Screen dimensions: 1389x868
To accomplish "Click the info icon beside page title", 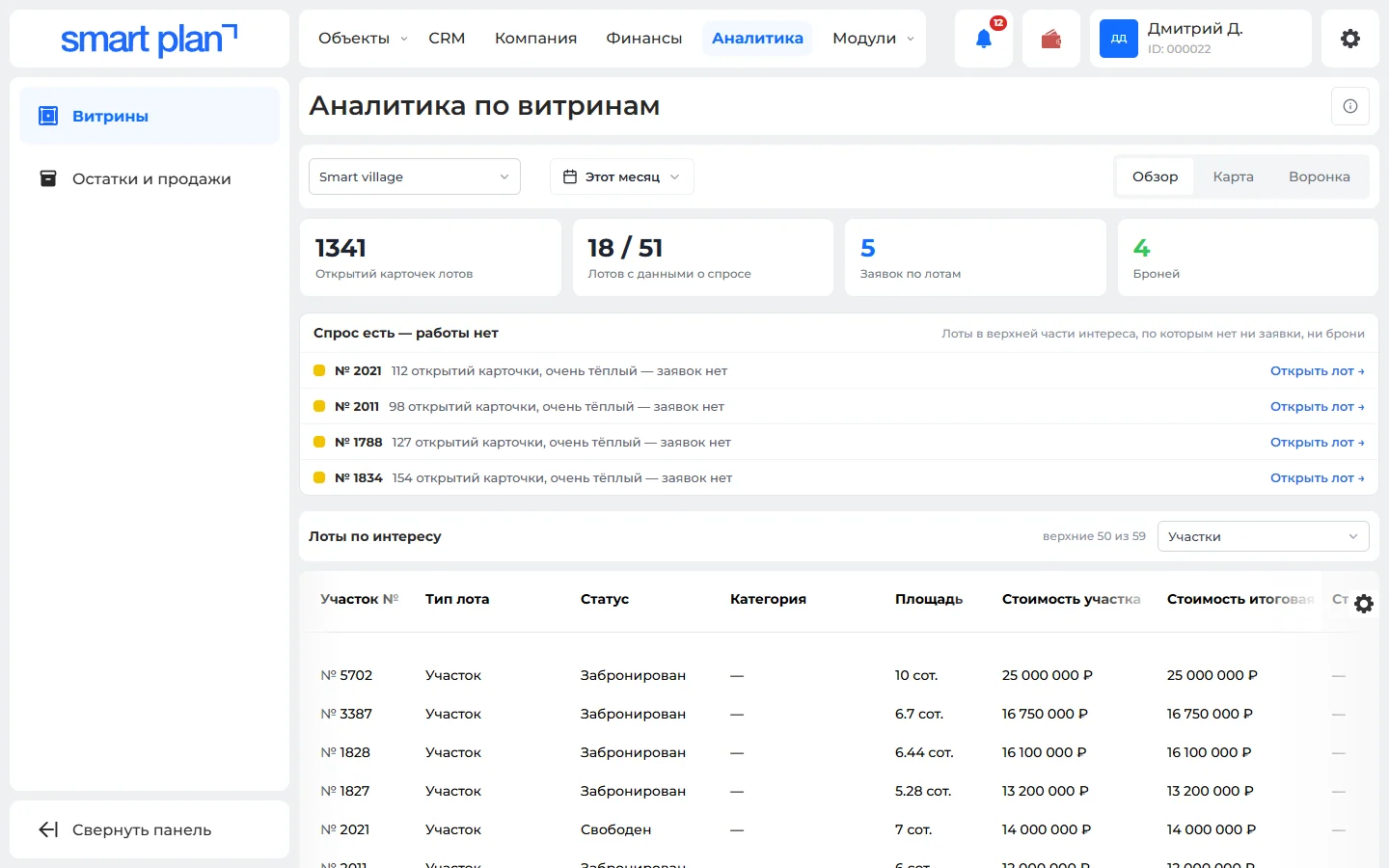I will (x=1350, y=106).
